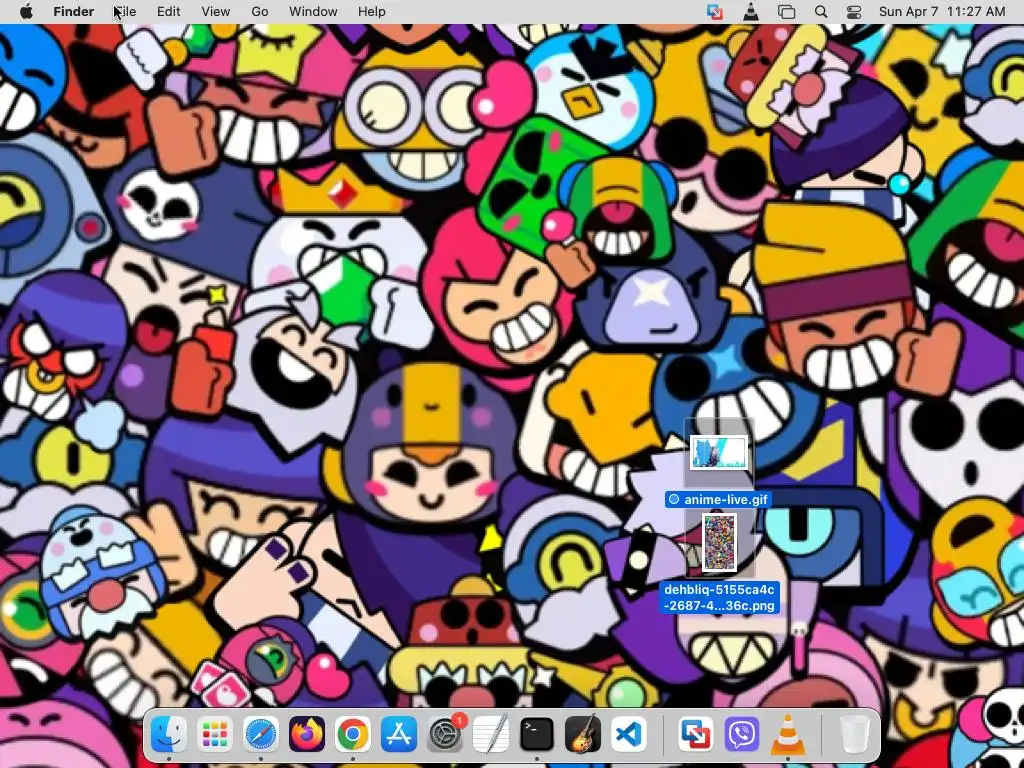1024x768 pixels.
Task: Open the window mirroring menu bar icon
Action: (x=786, y=12)
